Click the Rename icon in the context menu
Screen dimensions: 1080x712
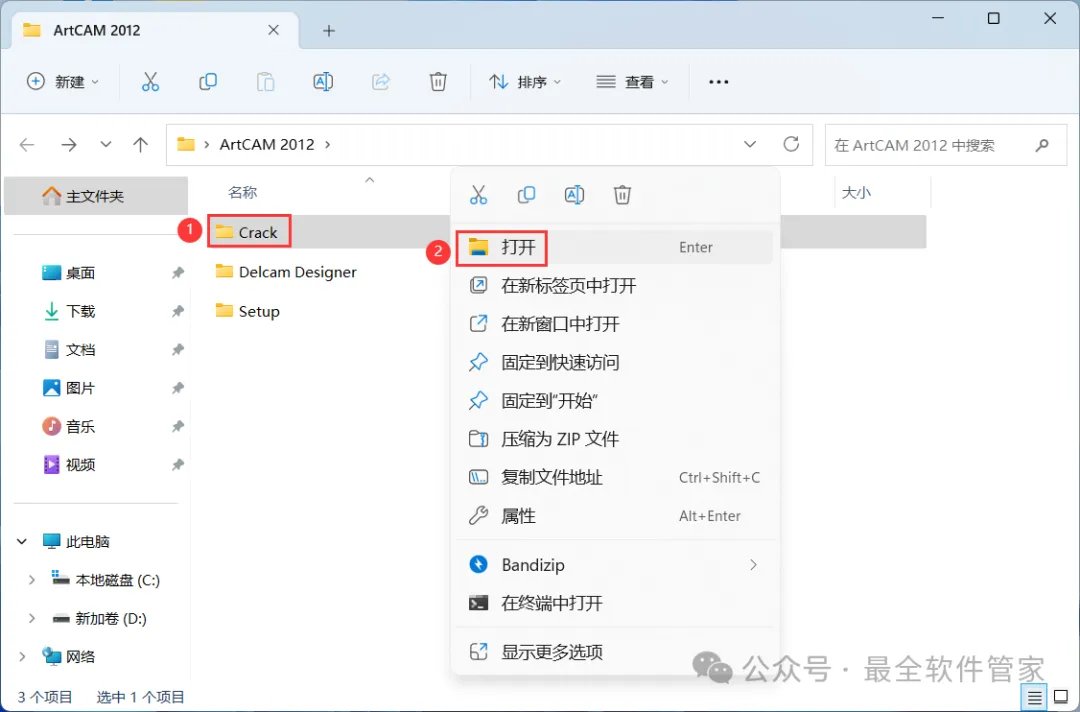574,195
